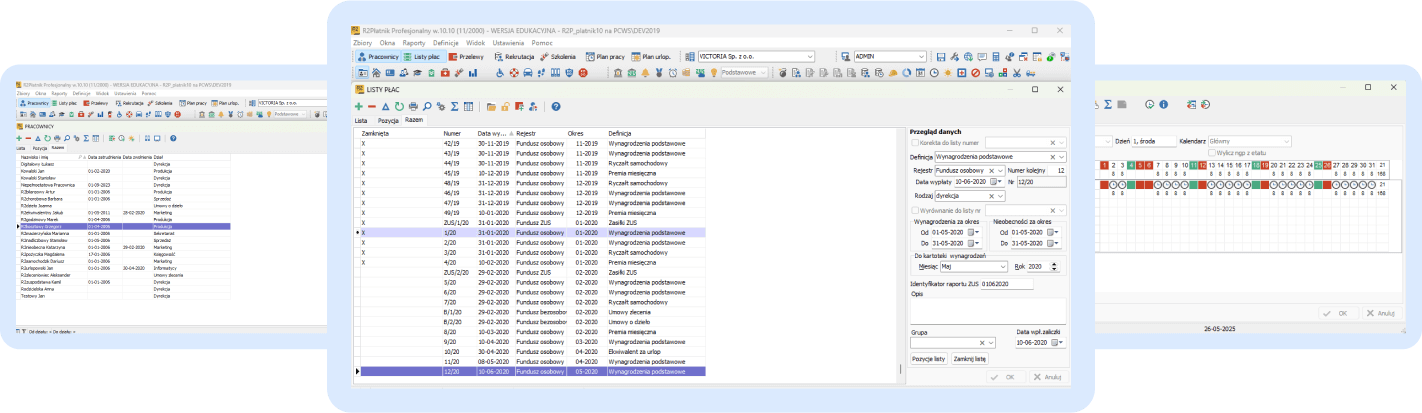This screenshot has height=413, width=1422.
Task: Open help via blue question mark icon
Action: [x=556, y=106]
